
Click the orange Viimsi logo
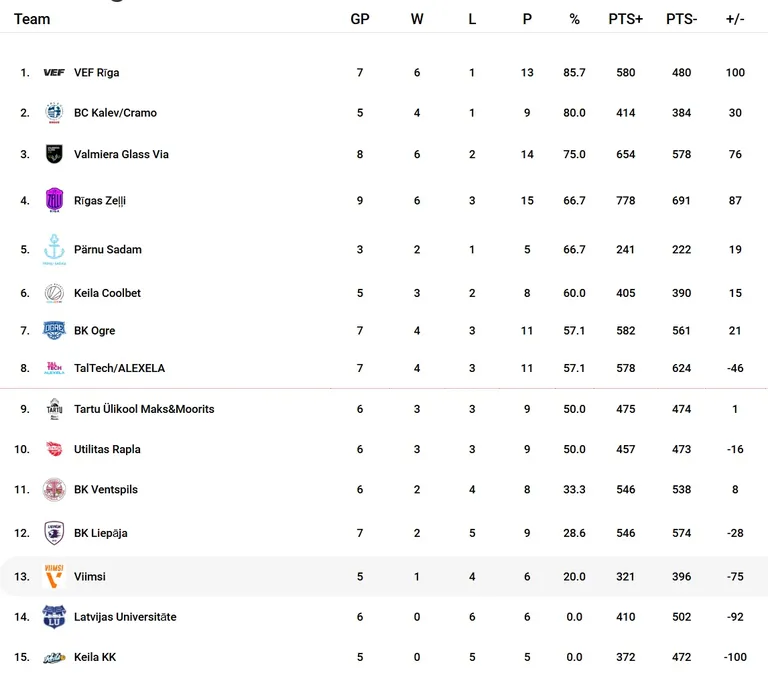pos(54,576)
